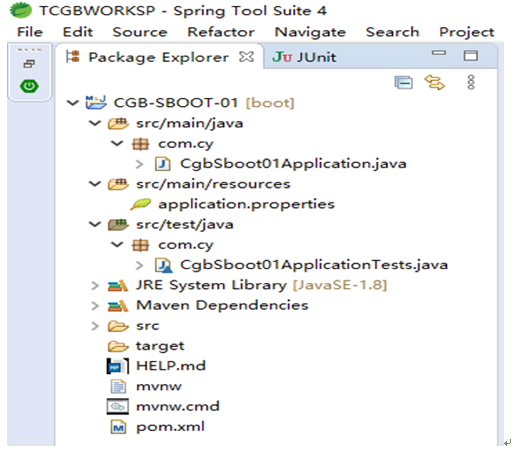Minimize the Package Explorer view
514x453 pixels.
[x=439, y=53]
